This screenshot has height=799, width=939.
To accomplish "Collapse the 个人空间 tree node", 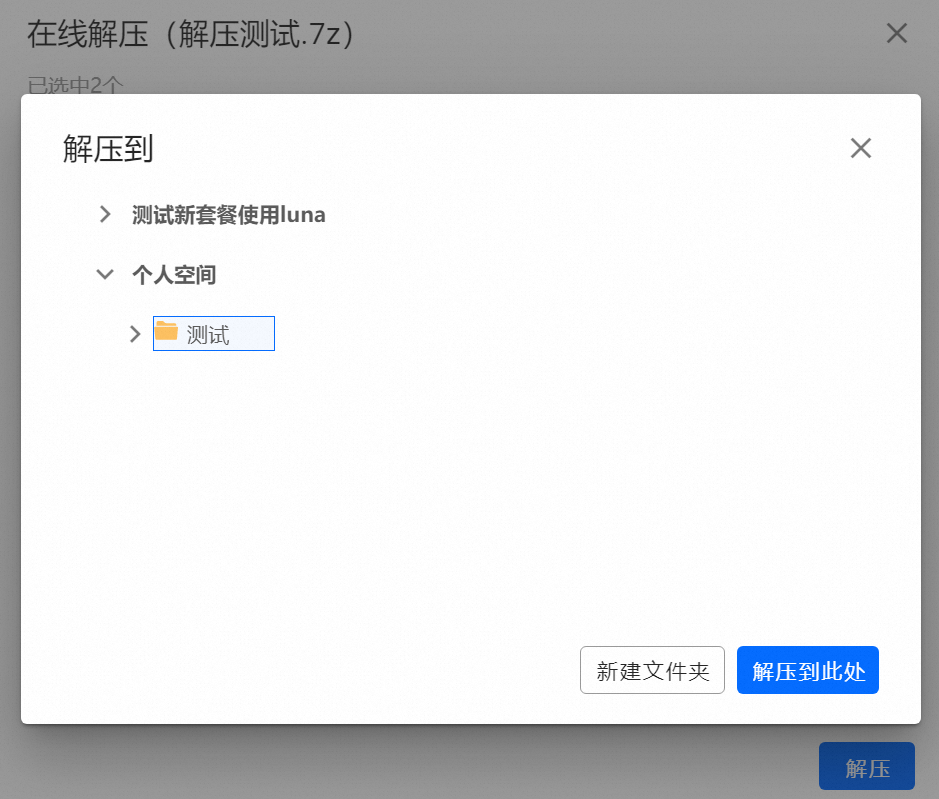I will [105, 274].
